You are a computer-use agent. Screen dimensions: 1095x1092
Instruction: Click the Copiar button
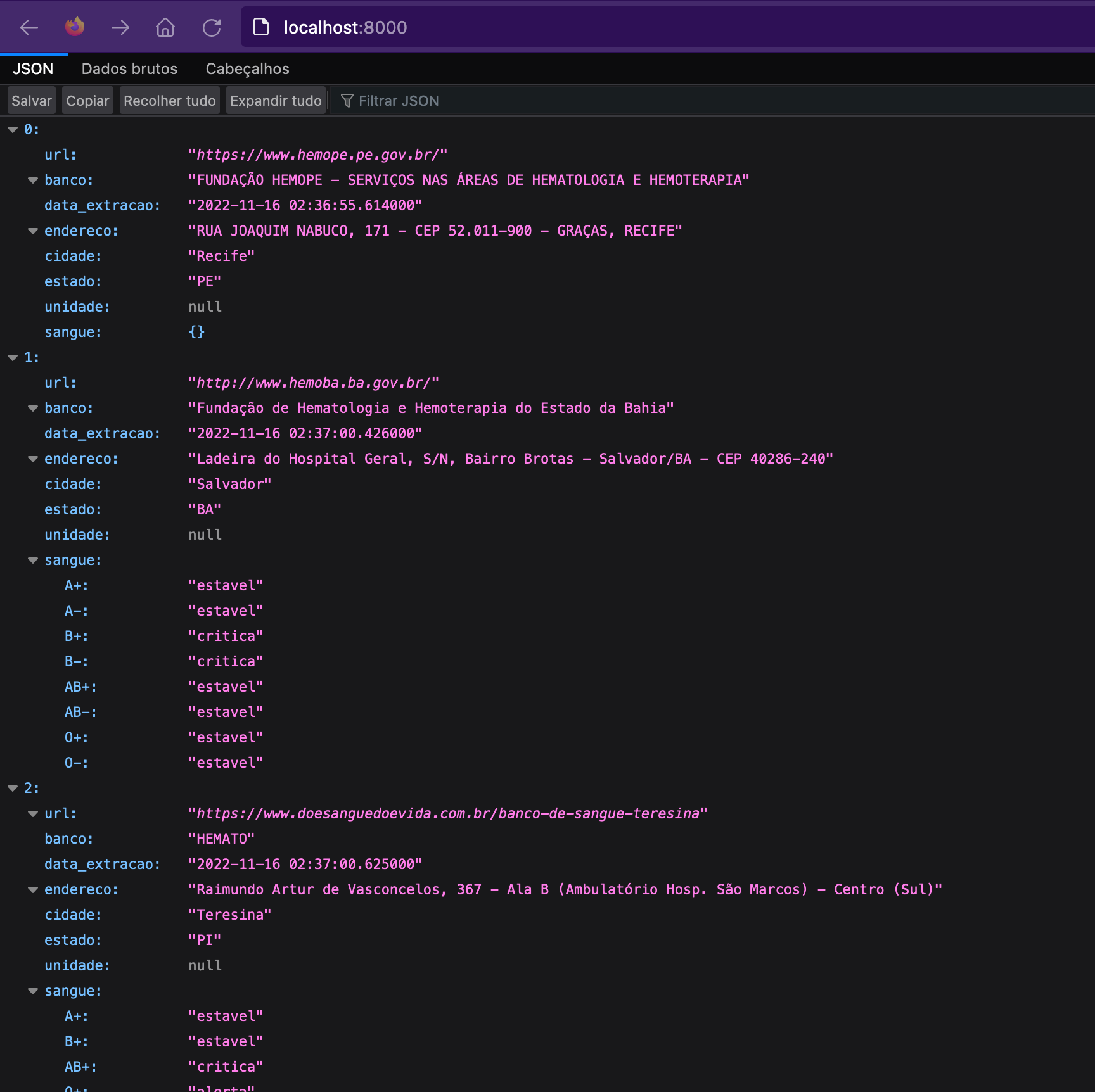(87, 101)
